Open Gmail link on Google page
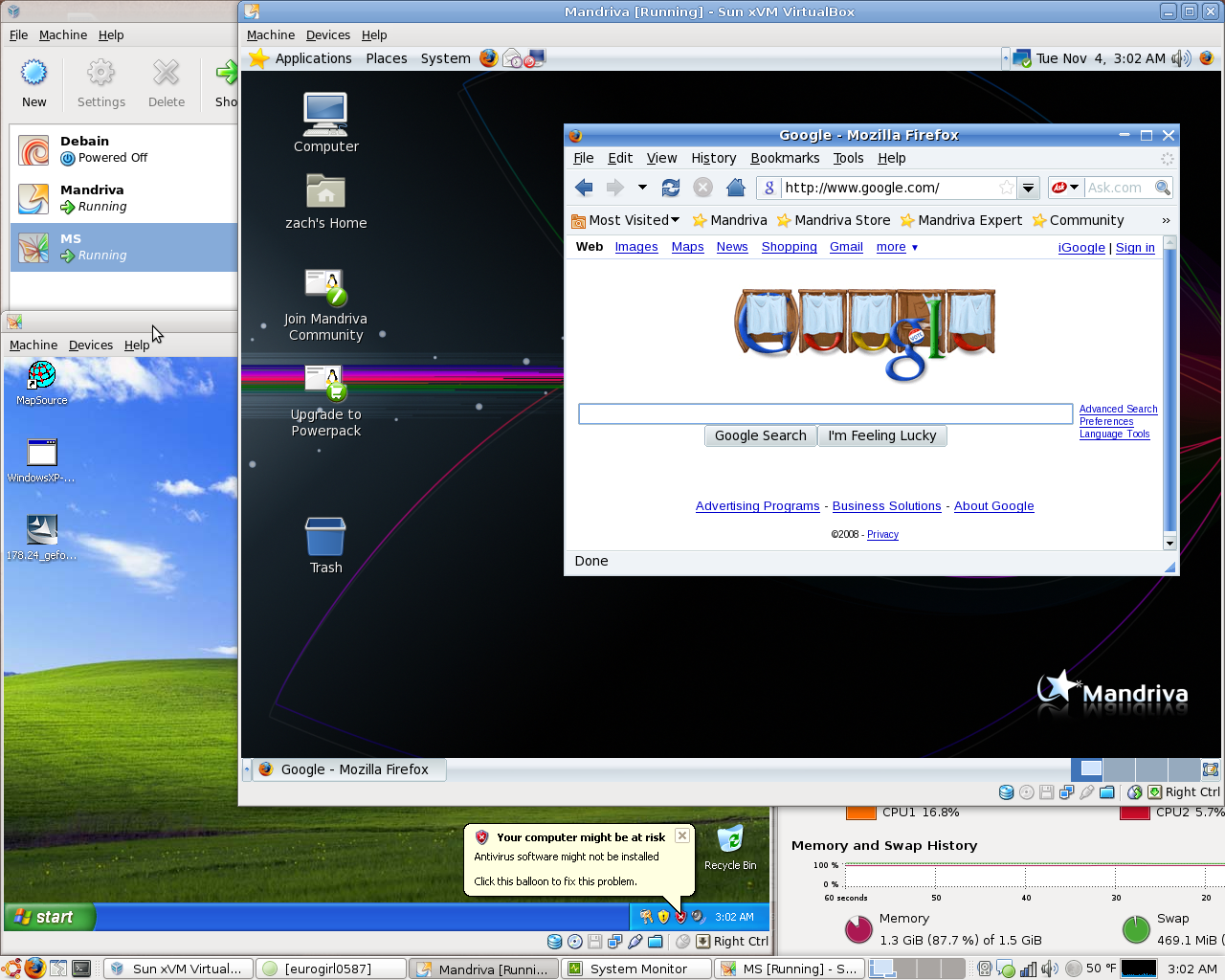 point(846,247)
